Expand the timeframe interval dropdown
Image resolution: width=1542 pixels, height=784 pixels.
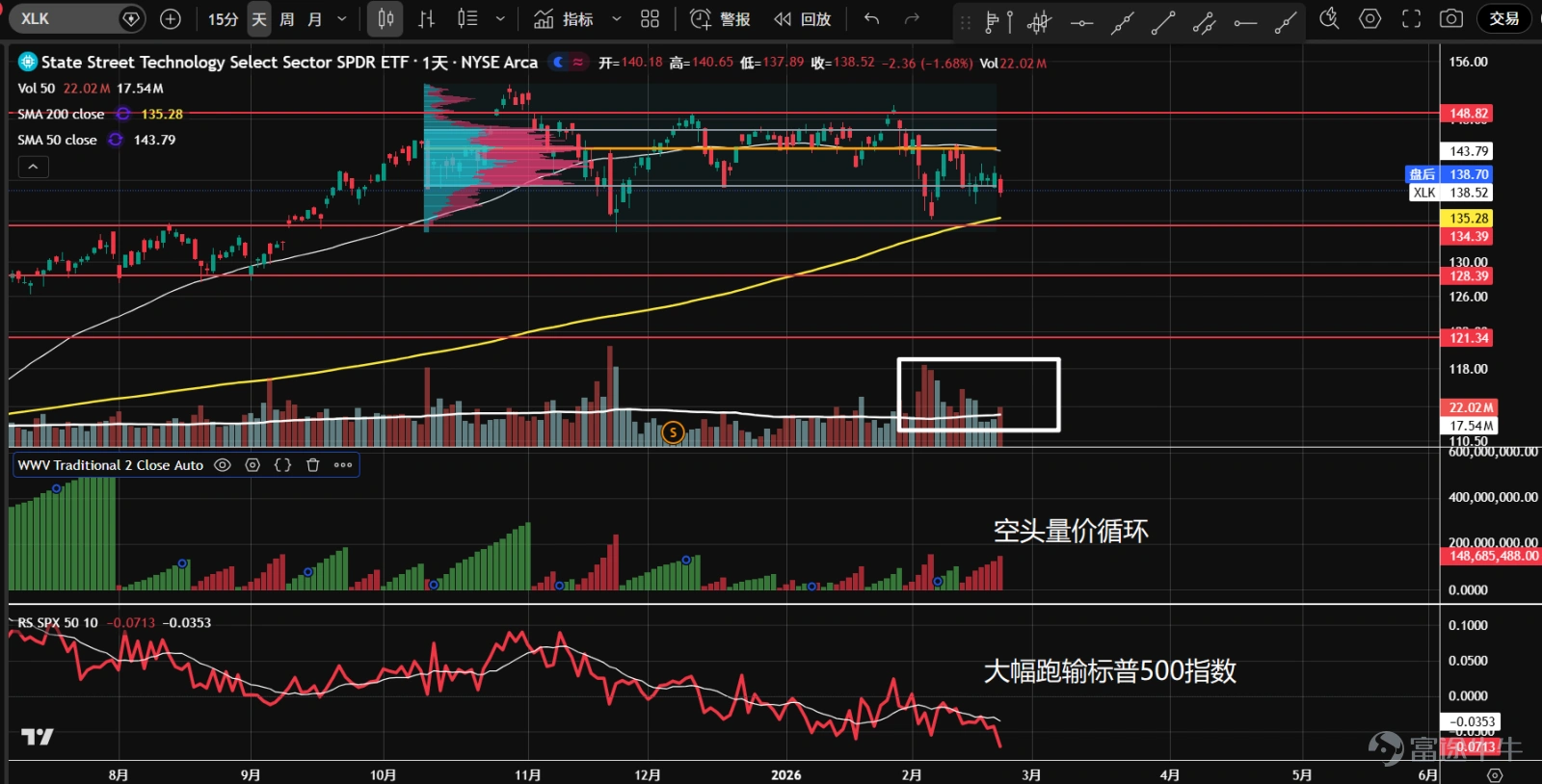342,19
